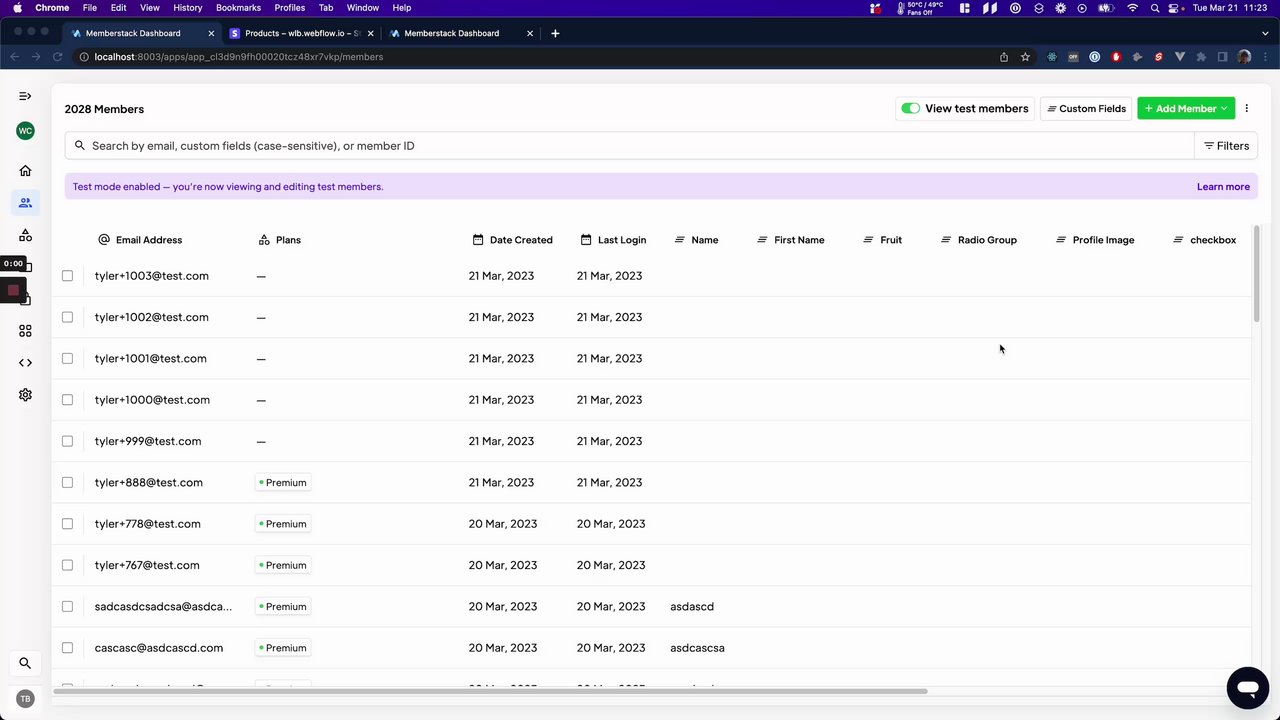1280x720 pixels.
Task: Open the three-dot more options menu
Action: tap(1247, 108)
